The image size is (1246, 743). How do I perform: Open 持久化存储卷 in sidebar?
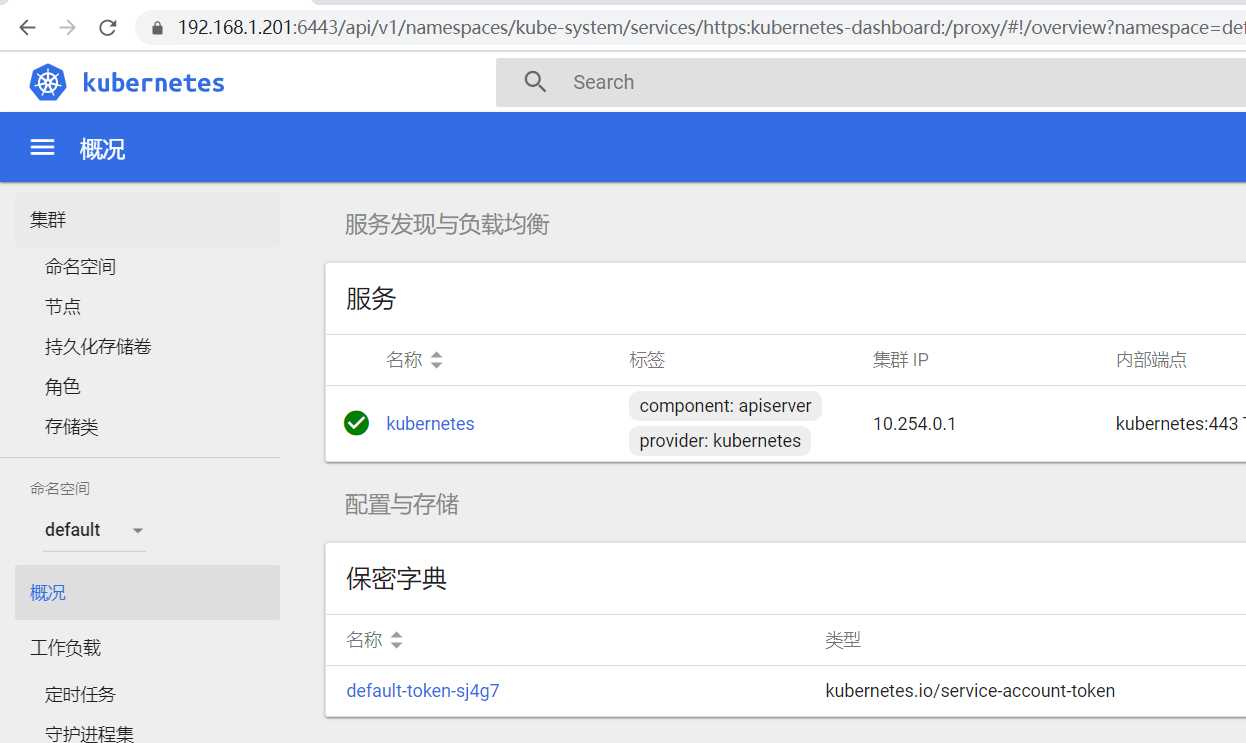point(98,347)
